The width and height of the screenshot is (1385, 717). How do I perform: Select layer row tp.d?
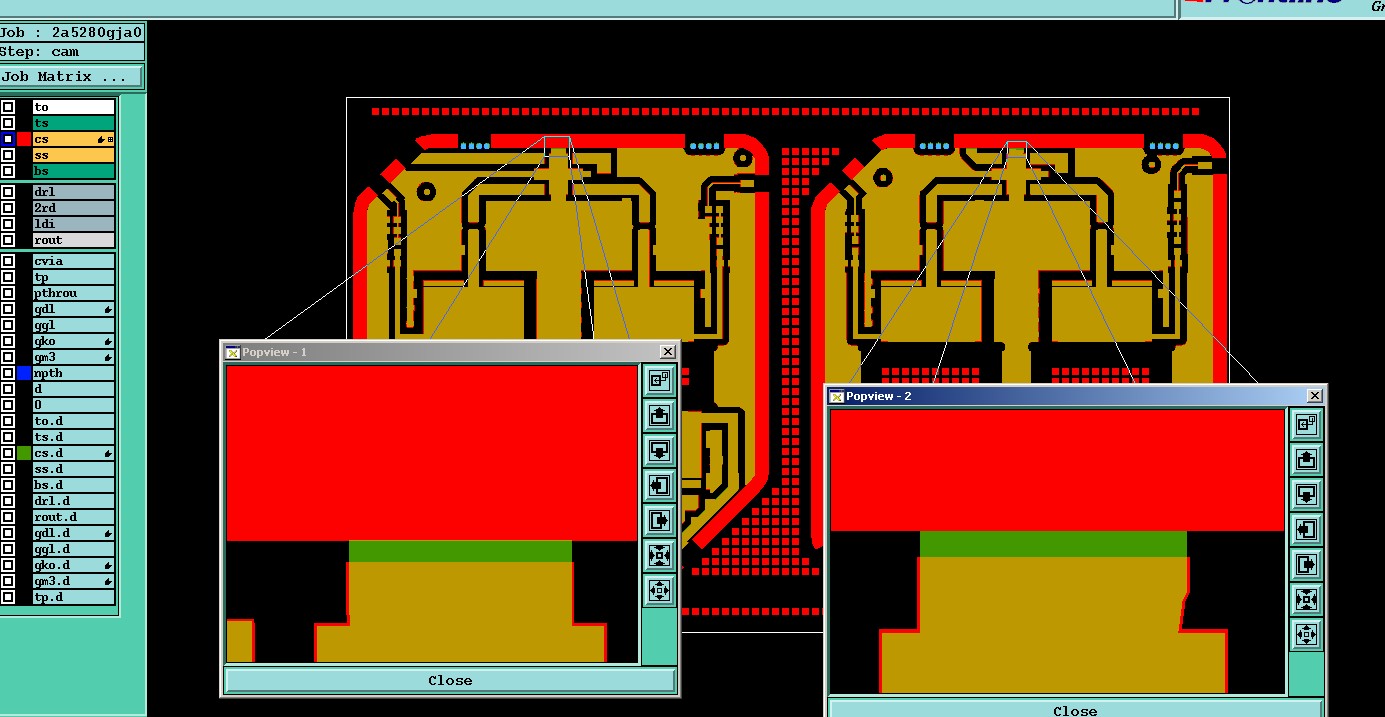[74, 597]
